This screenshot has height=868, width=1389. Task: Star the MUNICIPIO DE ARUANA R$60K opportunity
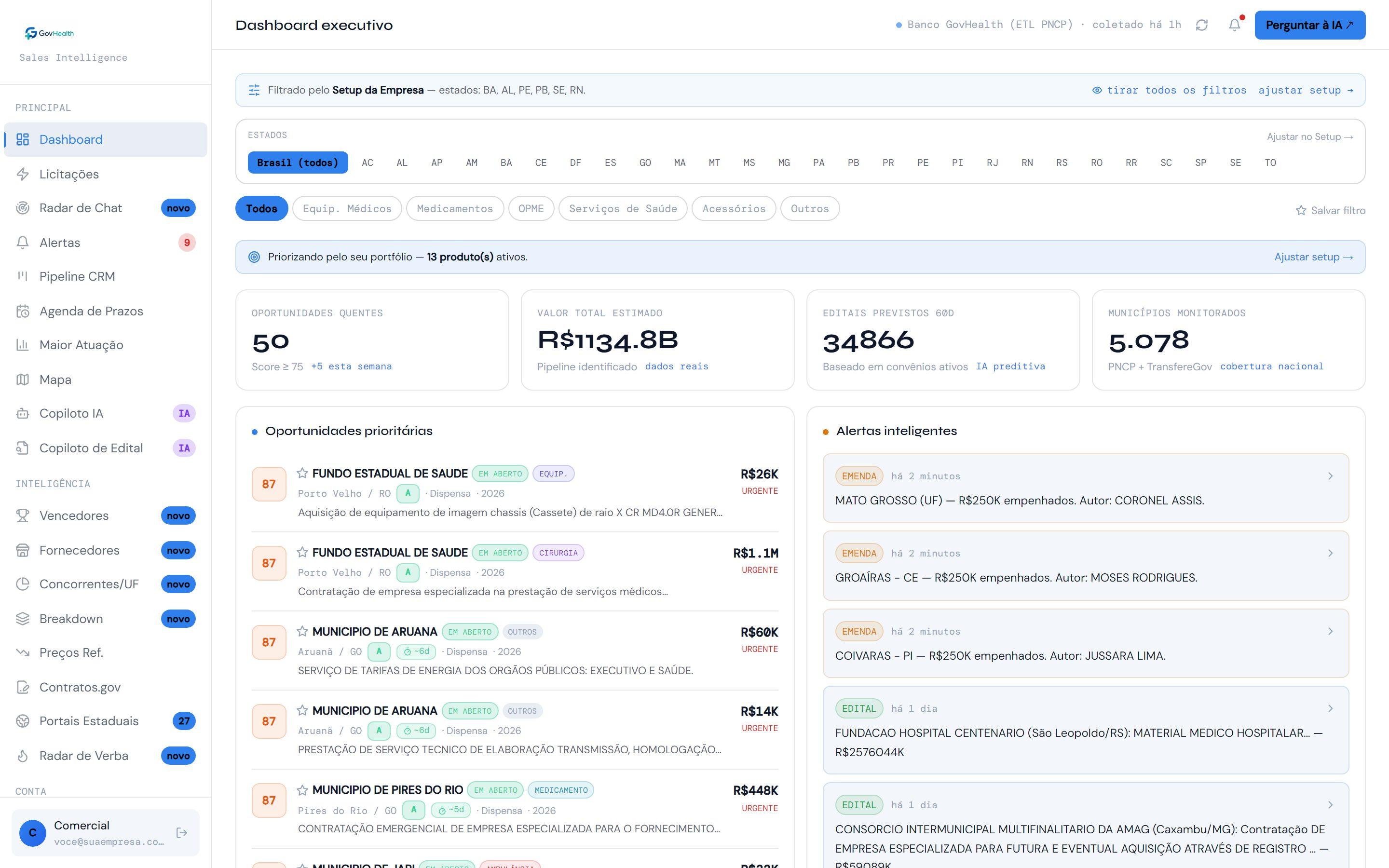click(302, 632)
